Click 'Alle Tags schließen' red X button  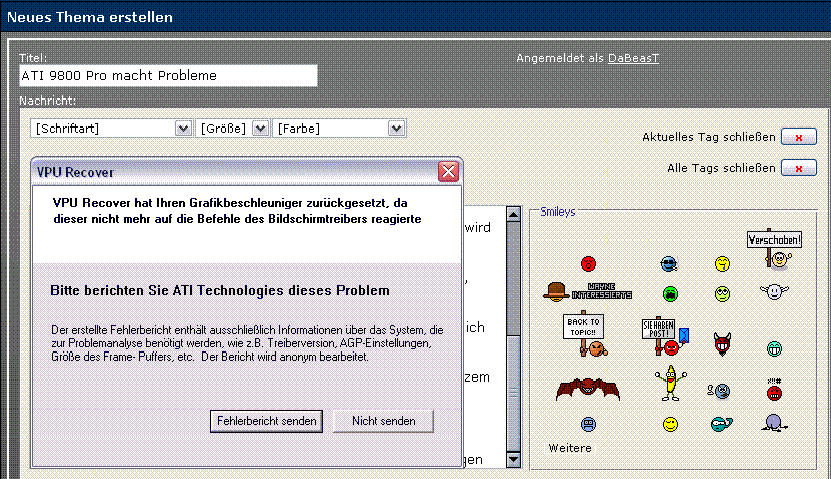799,168
